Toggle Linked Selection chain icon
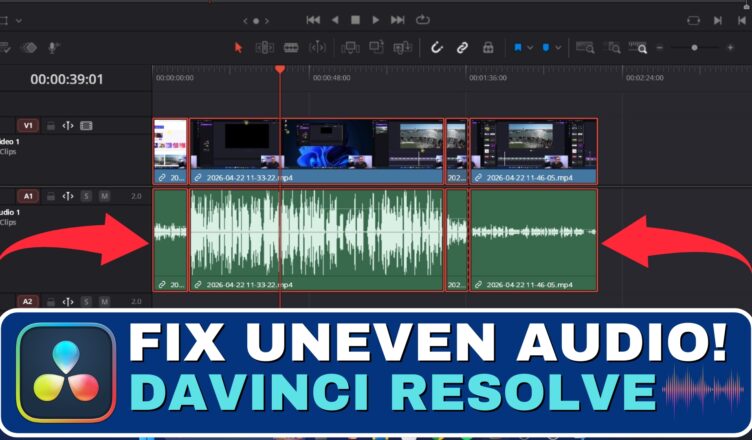 (462, 48)
